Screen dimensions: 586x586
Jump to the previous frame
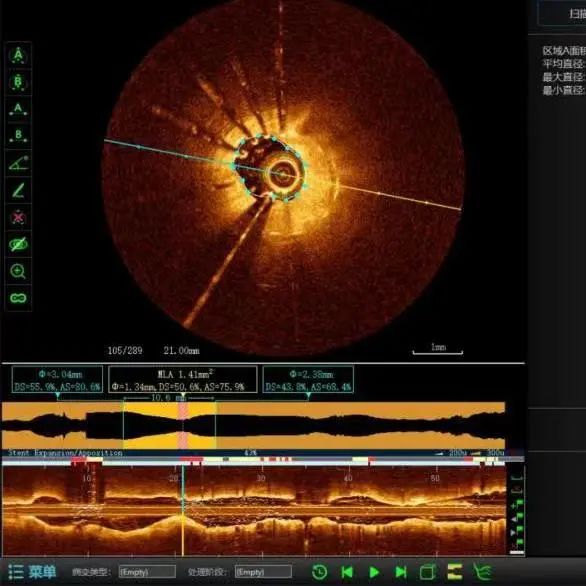347,572
